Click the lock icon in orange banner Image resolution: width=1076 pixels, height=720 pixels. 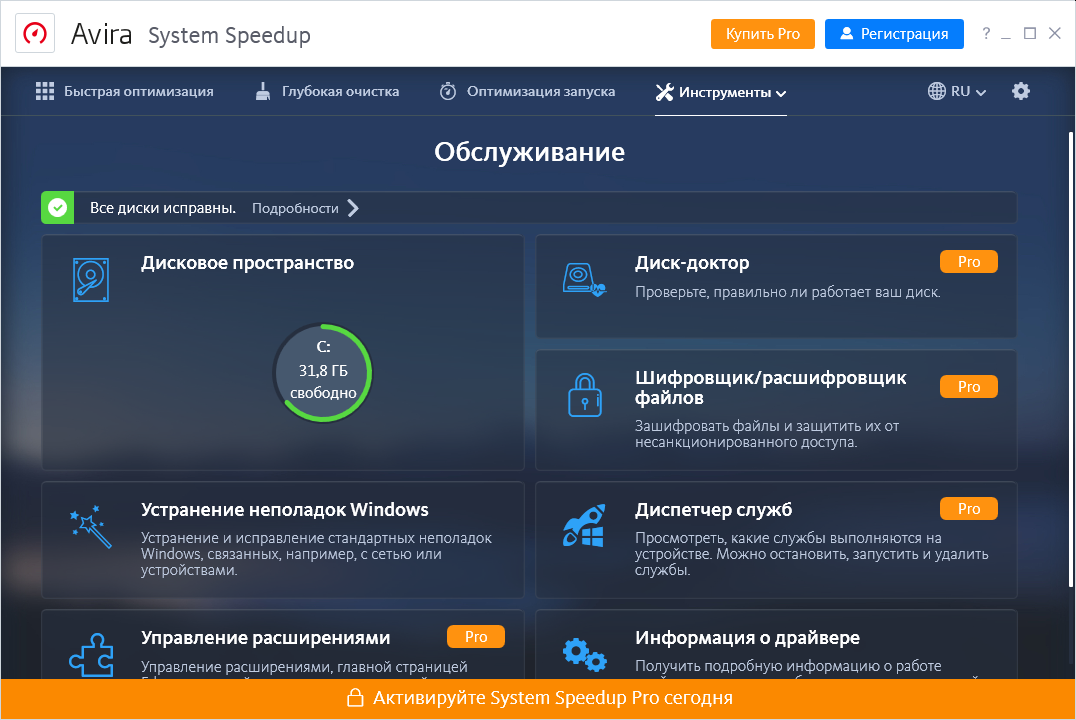355,697
